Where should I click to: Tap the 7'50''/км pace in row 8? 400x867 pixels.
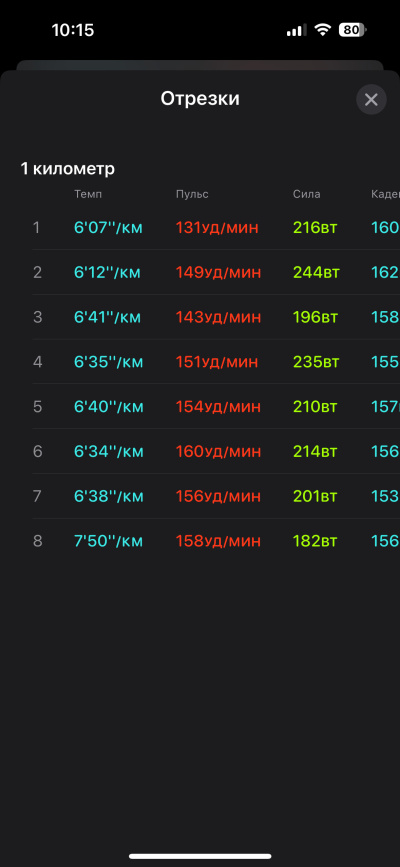click(x=108, y=541)
